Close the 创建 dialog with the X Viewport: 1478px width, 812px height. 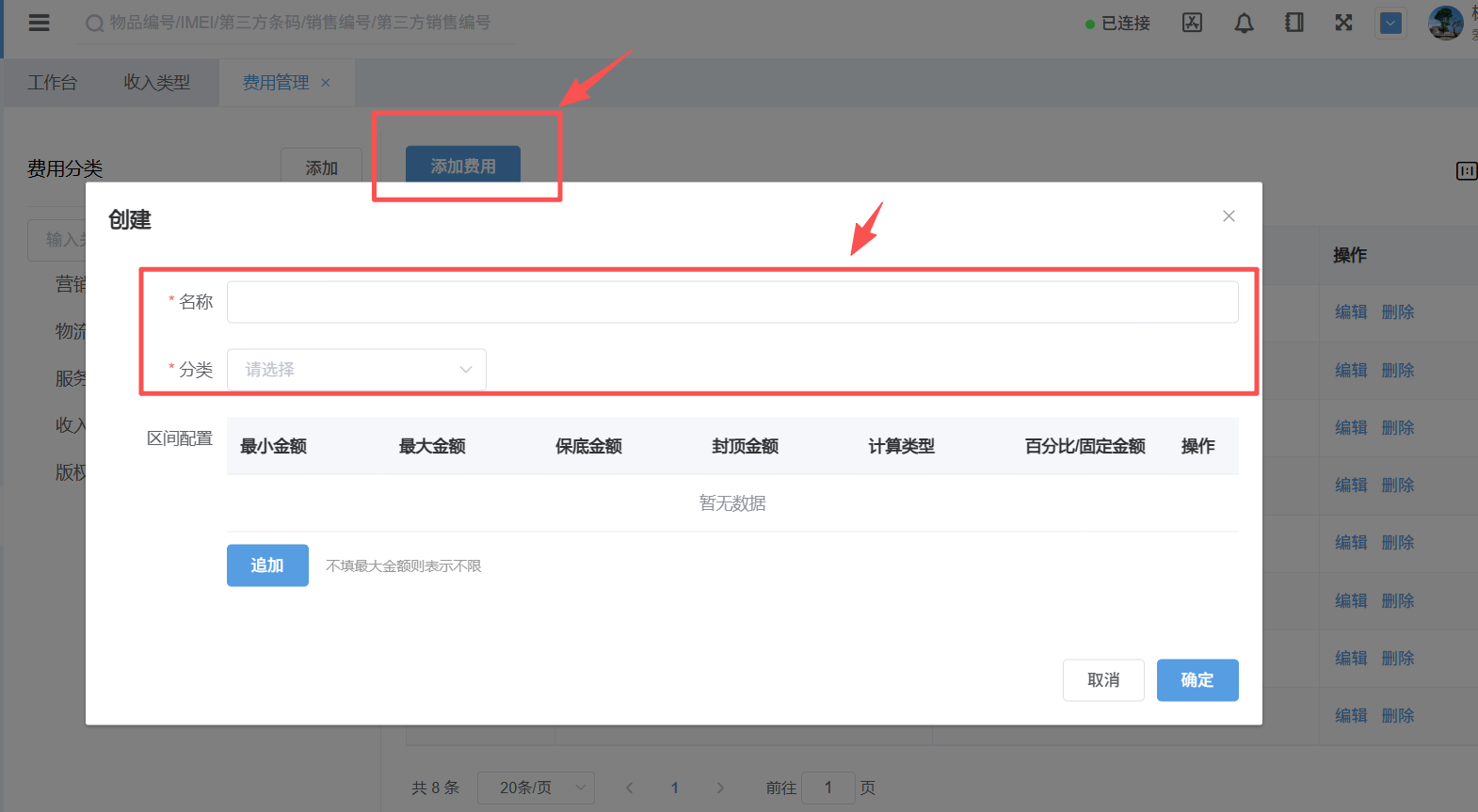pyautogui.click(x=1229, y=216)
